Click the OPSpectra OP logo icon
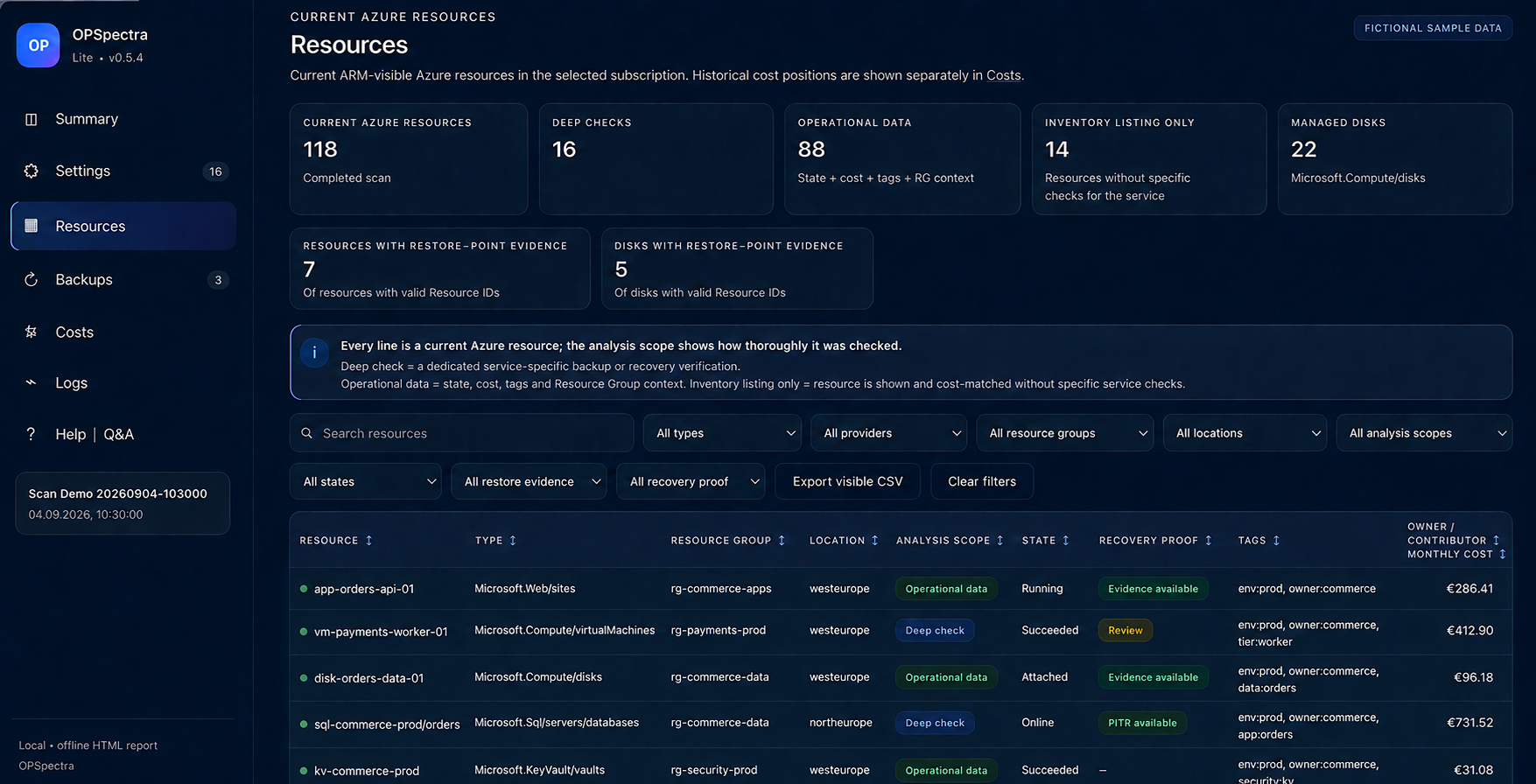1536x784 pixels. pyautogui.click(x=38, y=45)
